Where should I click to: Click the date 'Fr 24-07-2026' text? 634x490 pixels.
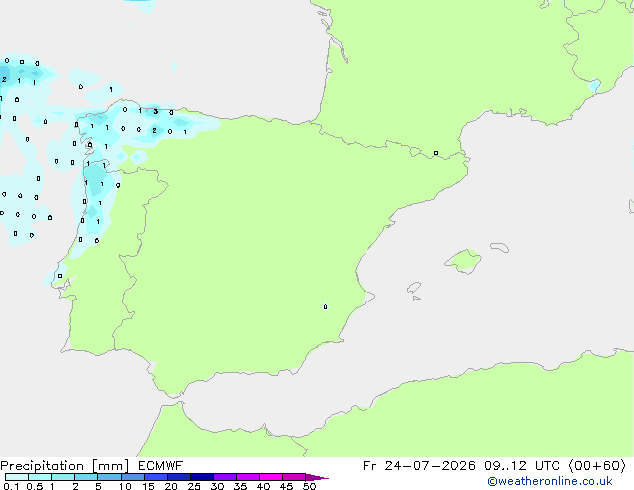click(x=419, y=466)
